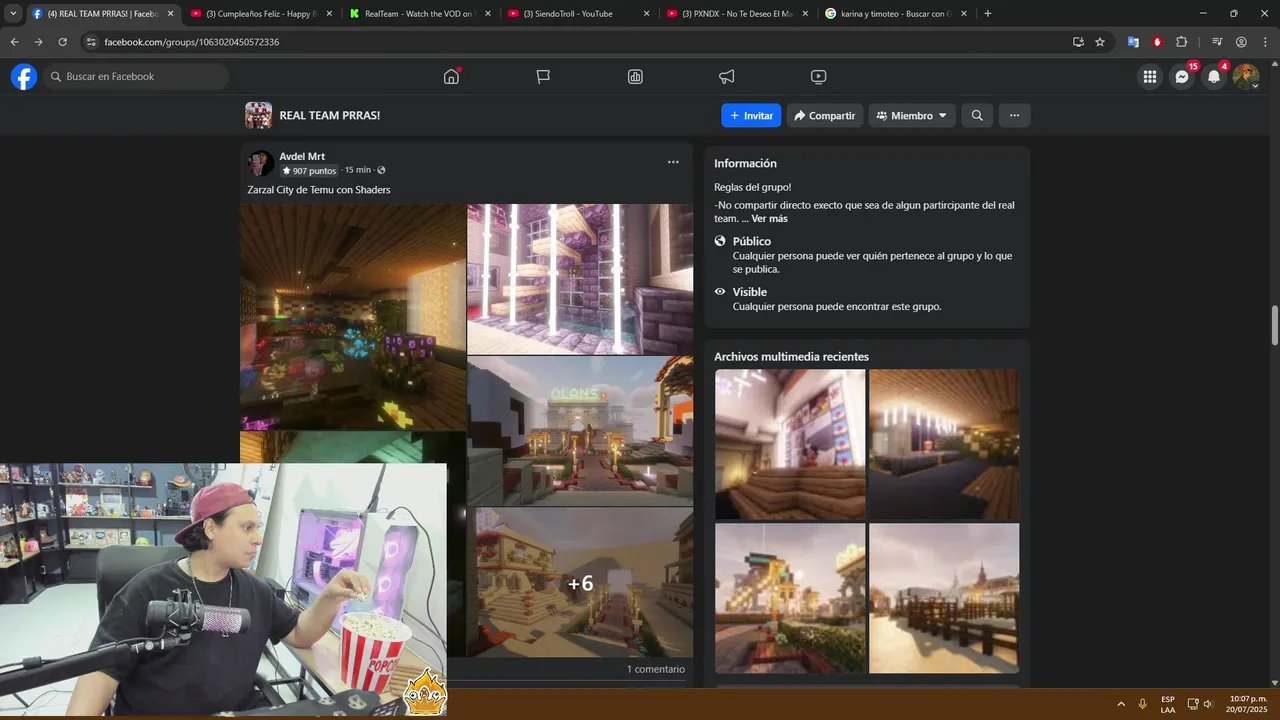The height and width of the screenshot is (720, 1280).
Task: Expand the Miembro dropdown
Action: pos(912,115)
